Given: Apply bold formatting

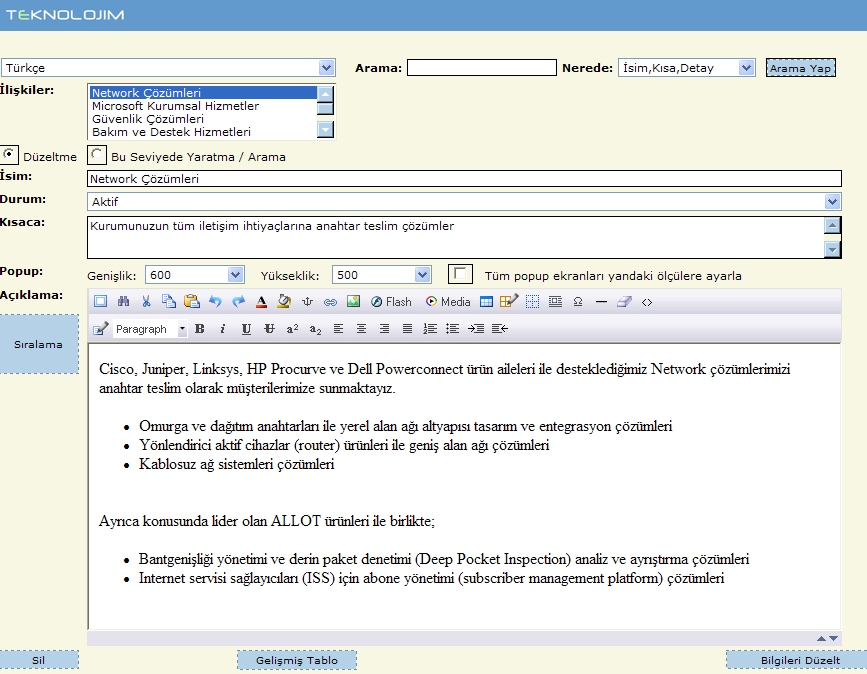Looking at the screenshot, I should [200, 329].
